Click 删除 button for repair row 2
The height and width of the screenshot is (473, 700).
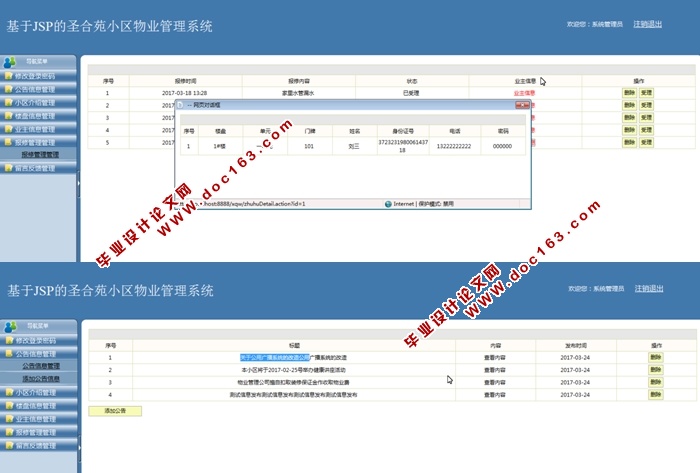tap(629, 105)
